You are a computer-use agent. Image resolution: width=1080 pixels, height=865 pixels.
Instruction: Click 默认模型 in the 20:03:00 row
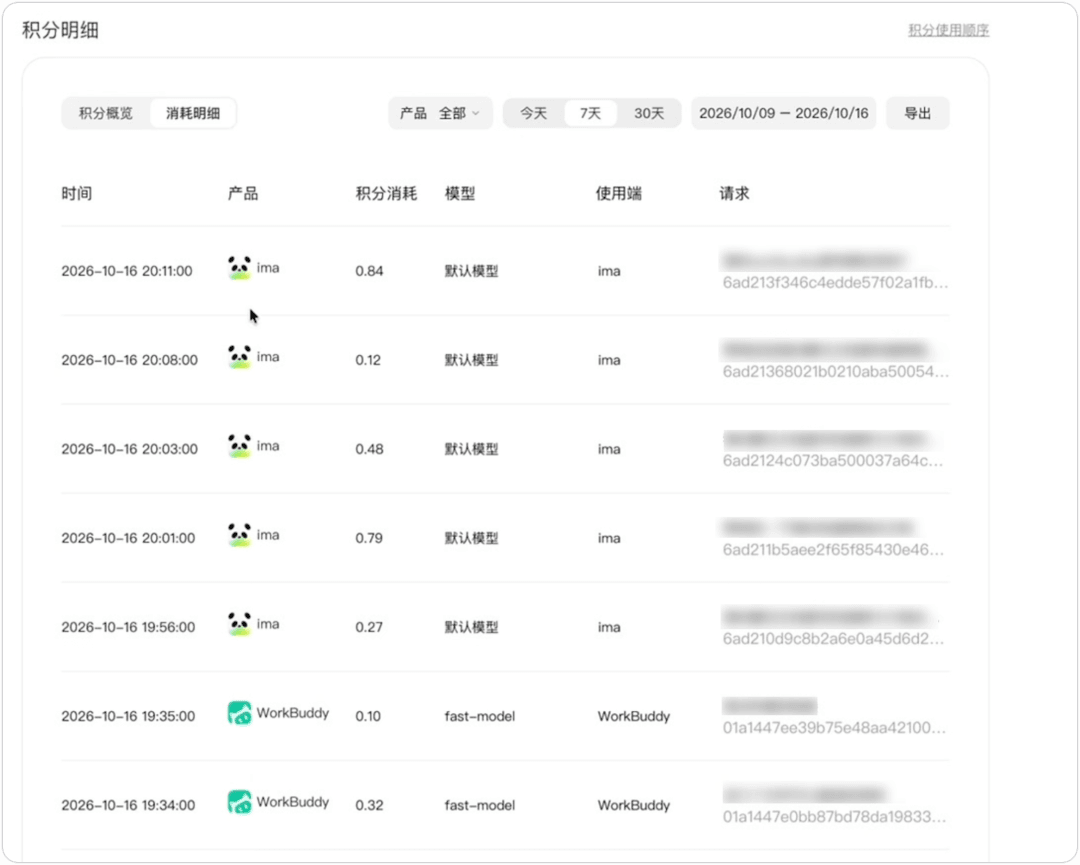(471, 449)
